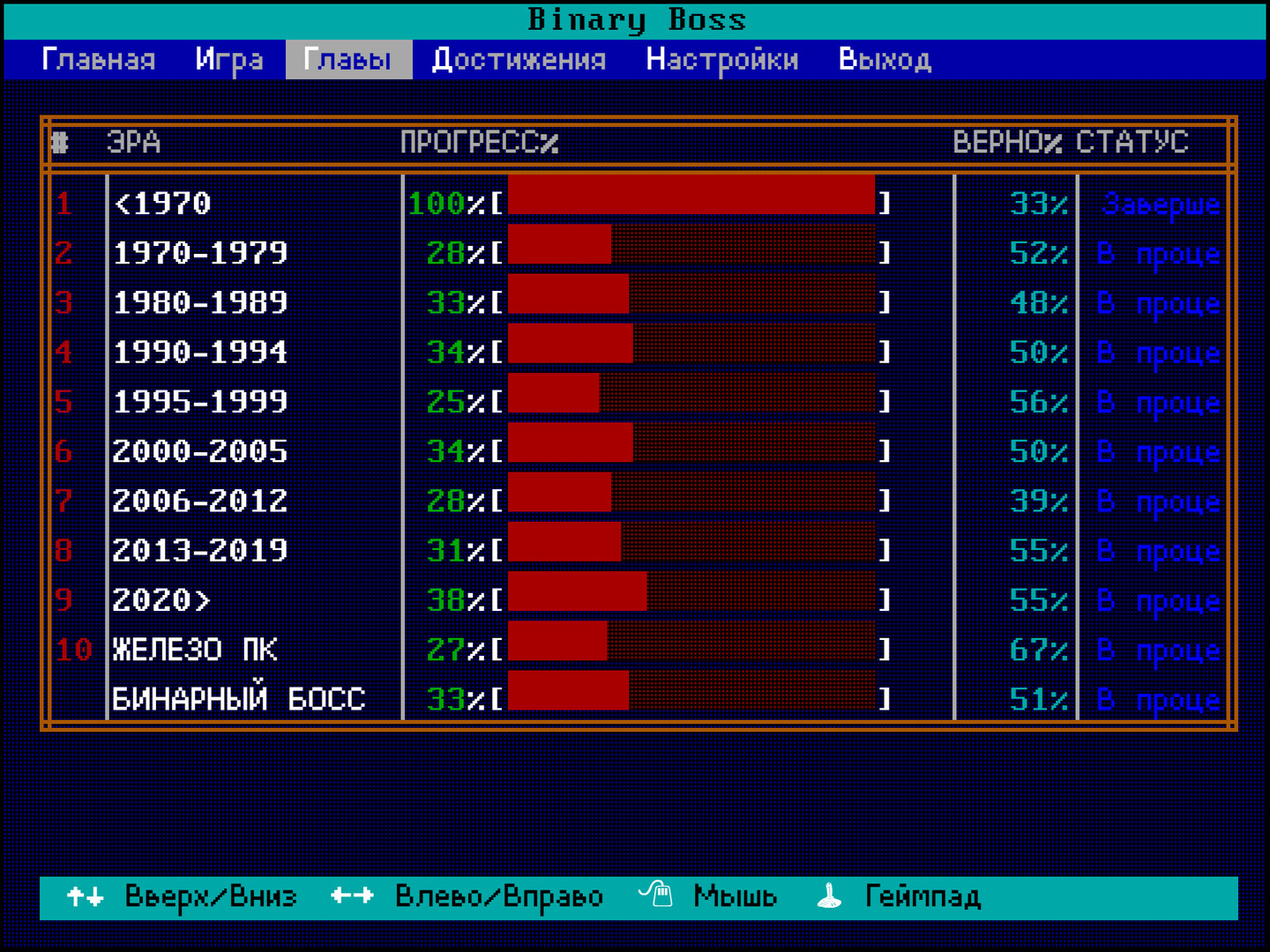Viewport: 1270px width, 952px height.
Task: Select the Главы tab
Action: click(347, 60)
